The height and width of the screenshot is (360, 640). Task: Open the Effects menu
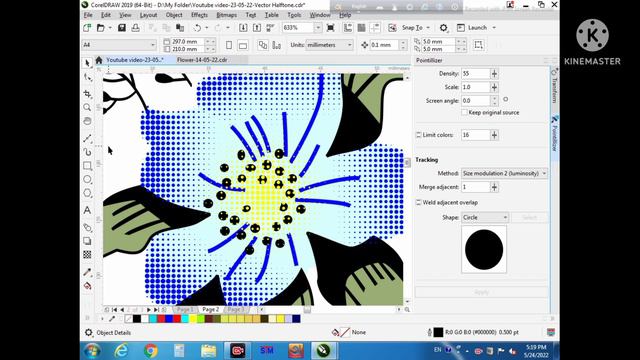click(x=199, y=15)
